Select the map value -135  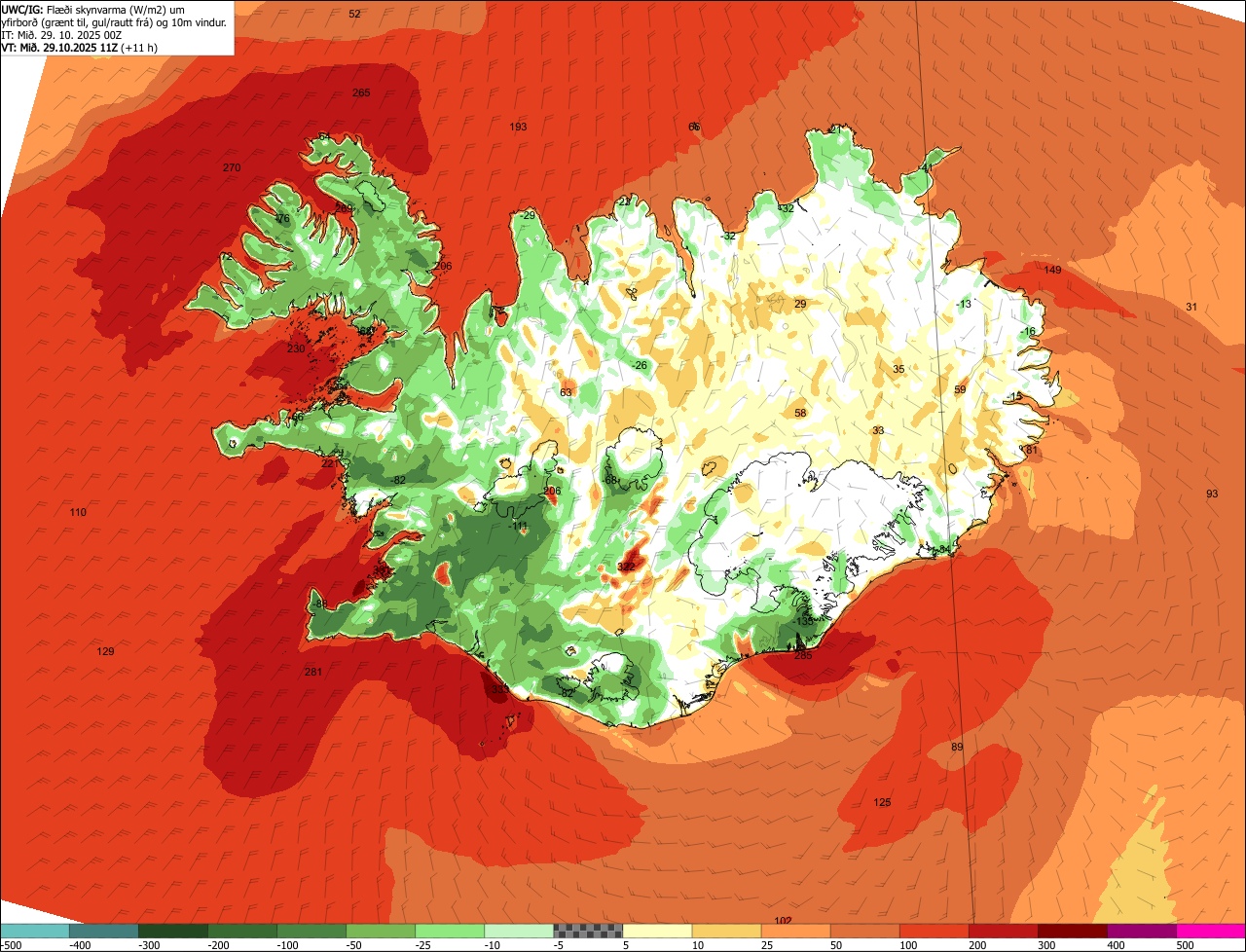click(x=803, y=621)
